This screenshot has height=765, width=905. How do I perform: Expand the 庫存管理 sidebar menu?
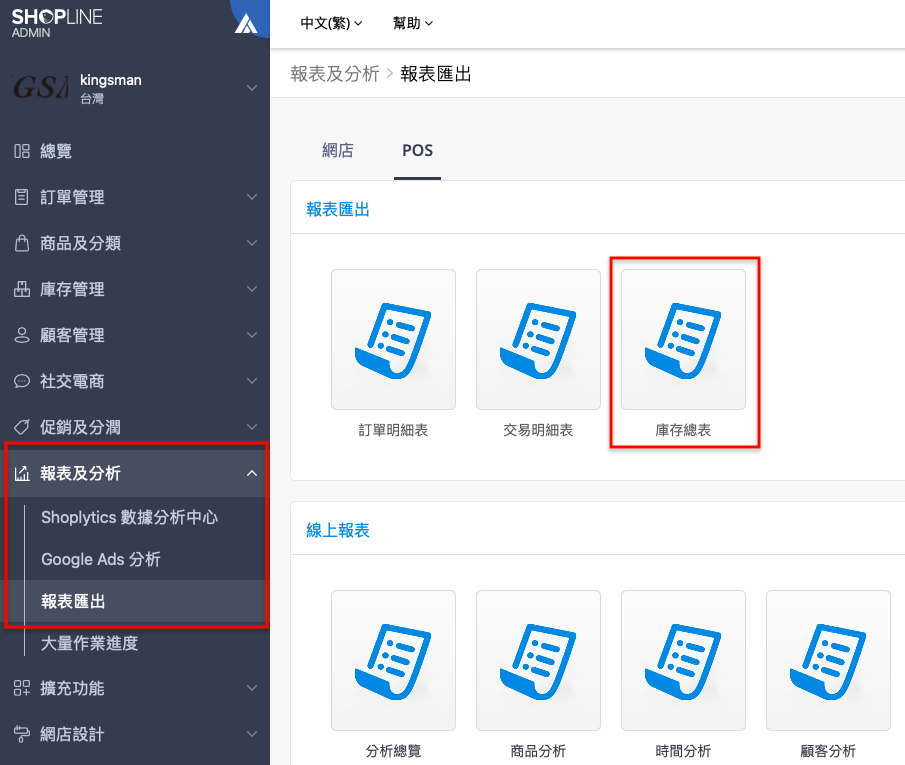pyautogui.click(x=134, y=289)
